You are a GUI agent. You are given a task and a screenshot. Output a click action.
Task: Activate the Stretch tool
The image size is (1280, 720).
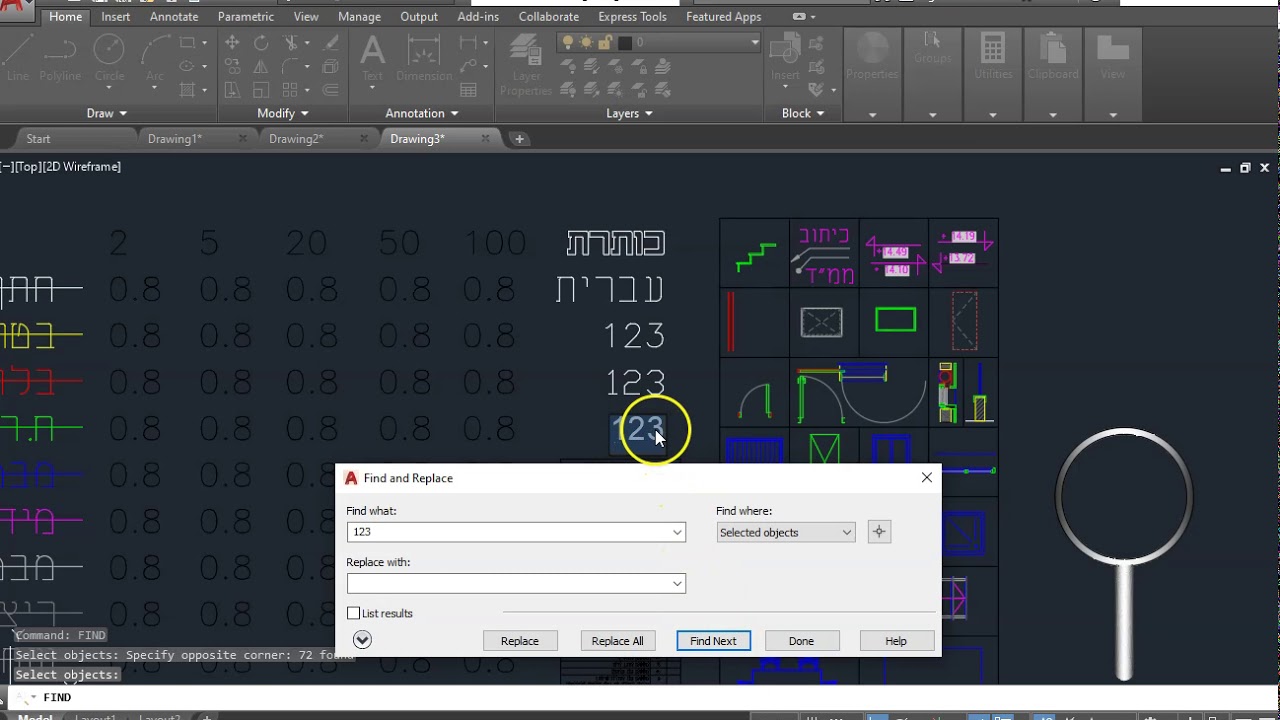pyautogui.click(x=232, y=90)
